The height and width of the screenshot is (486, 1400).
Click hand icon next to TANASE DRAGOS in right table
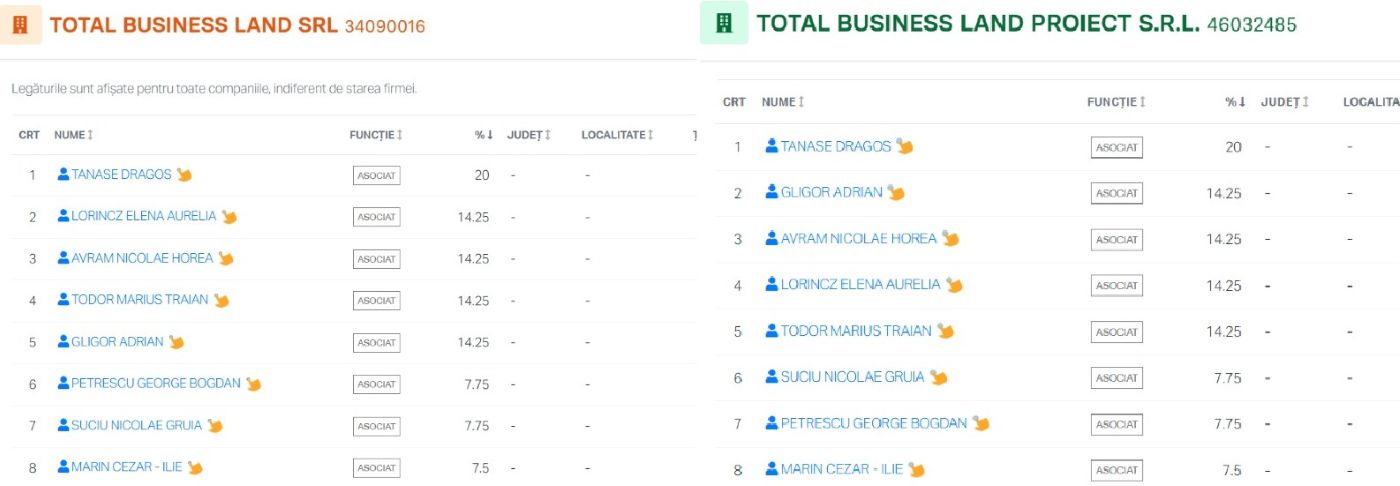(904, 146)
